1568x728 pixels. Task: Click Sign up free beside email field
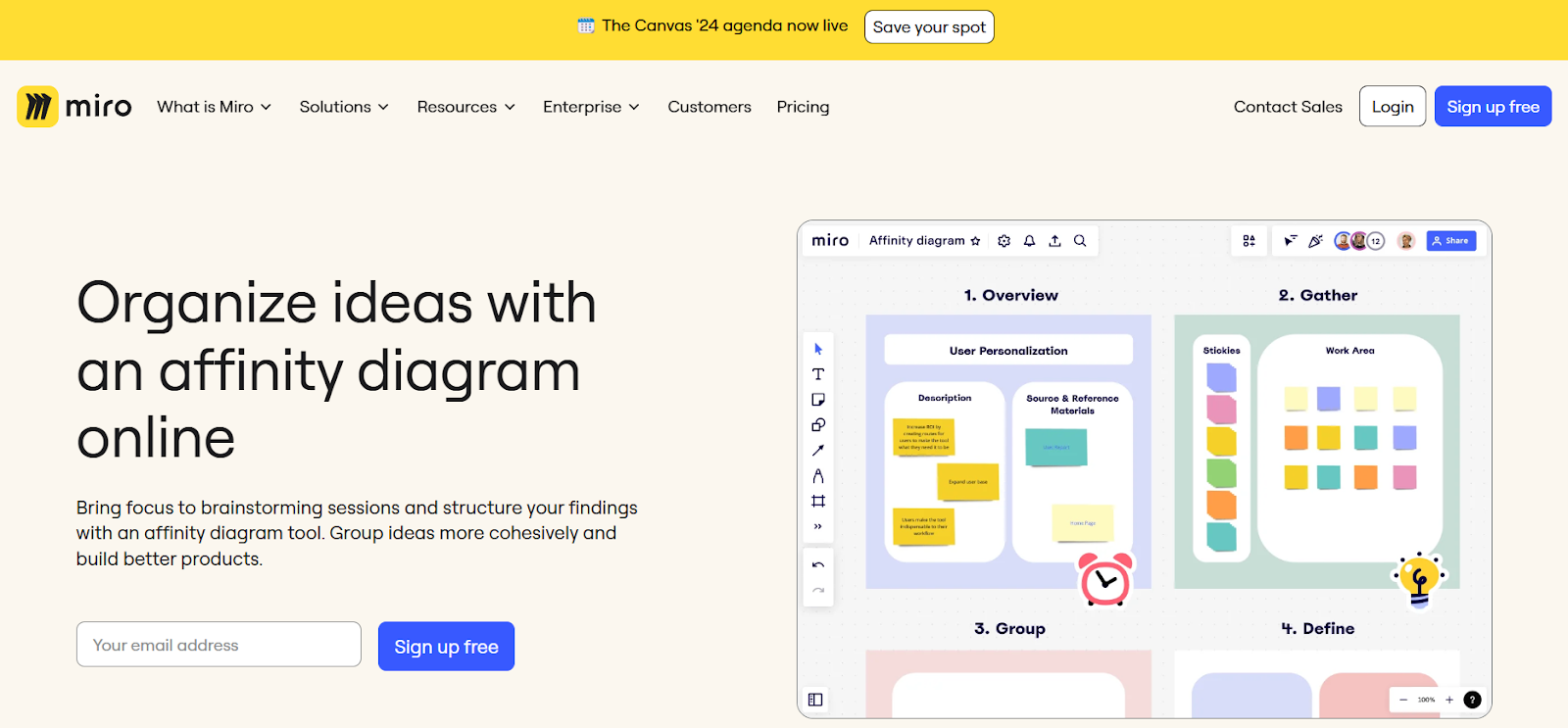click(x=446, y=647)
